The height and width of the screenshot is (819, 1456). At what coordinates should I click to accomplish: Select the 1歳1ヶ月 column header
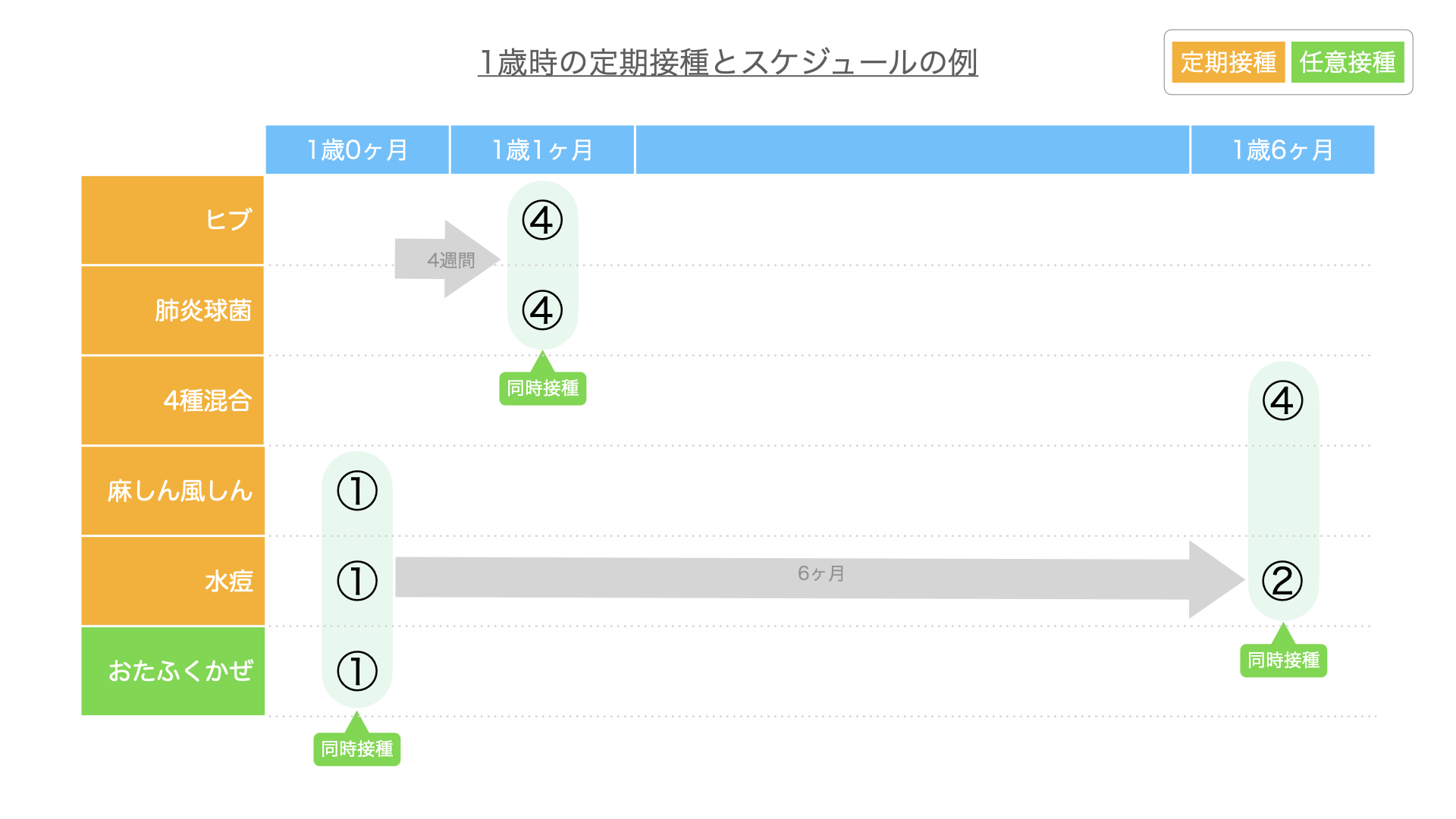coord(542,150)
